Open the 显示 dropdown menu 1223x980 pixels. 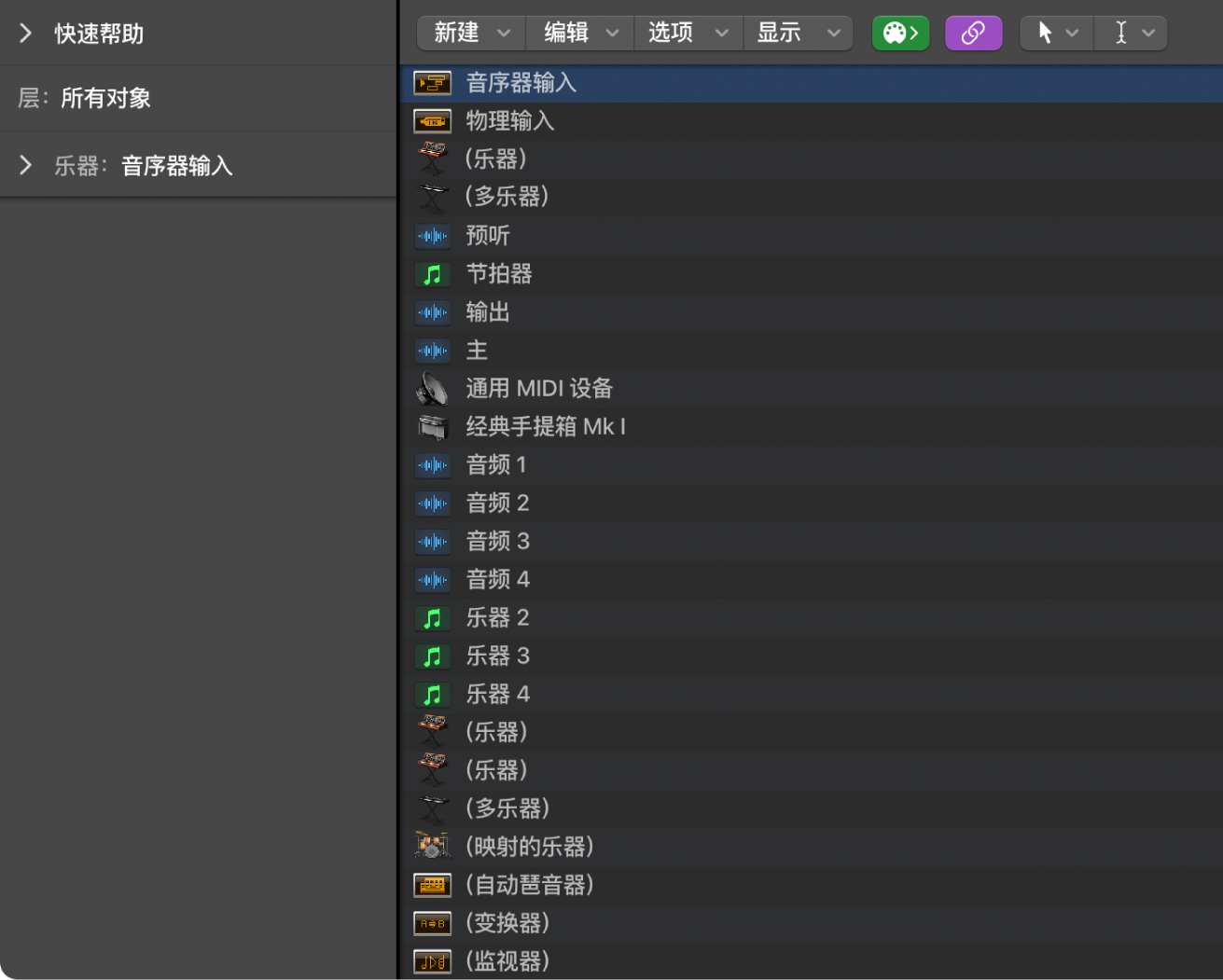point(798,33)
